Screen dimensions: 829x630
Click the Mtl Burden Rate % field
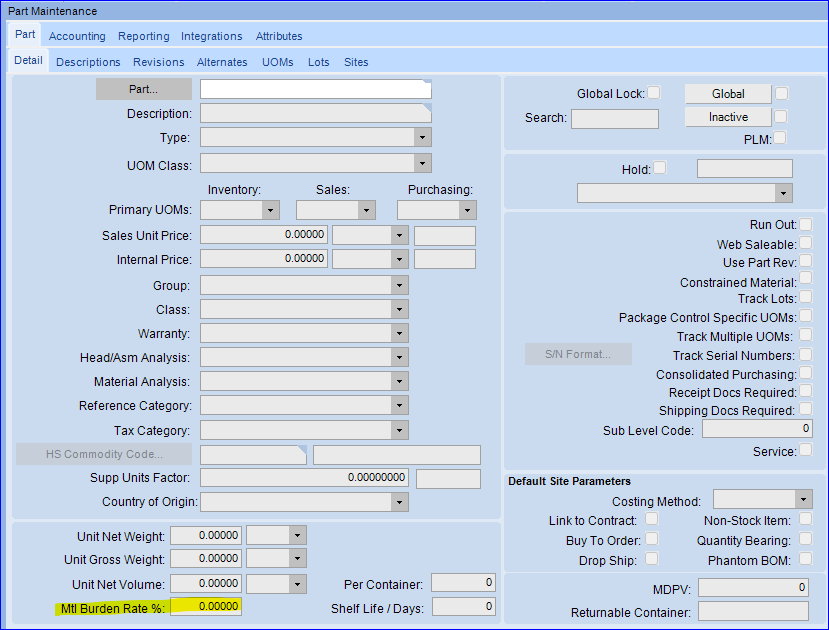pos(206,606)
